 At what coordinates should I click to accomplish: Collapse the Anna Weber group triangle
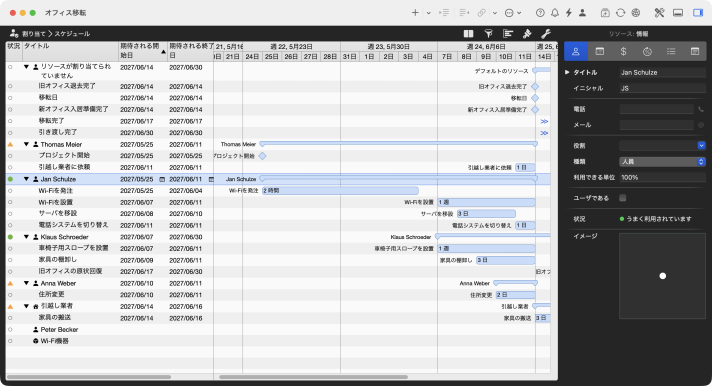[26, 283]
